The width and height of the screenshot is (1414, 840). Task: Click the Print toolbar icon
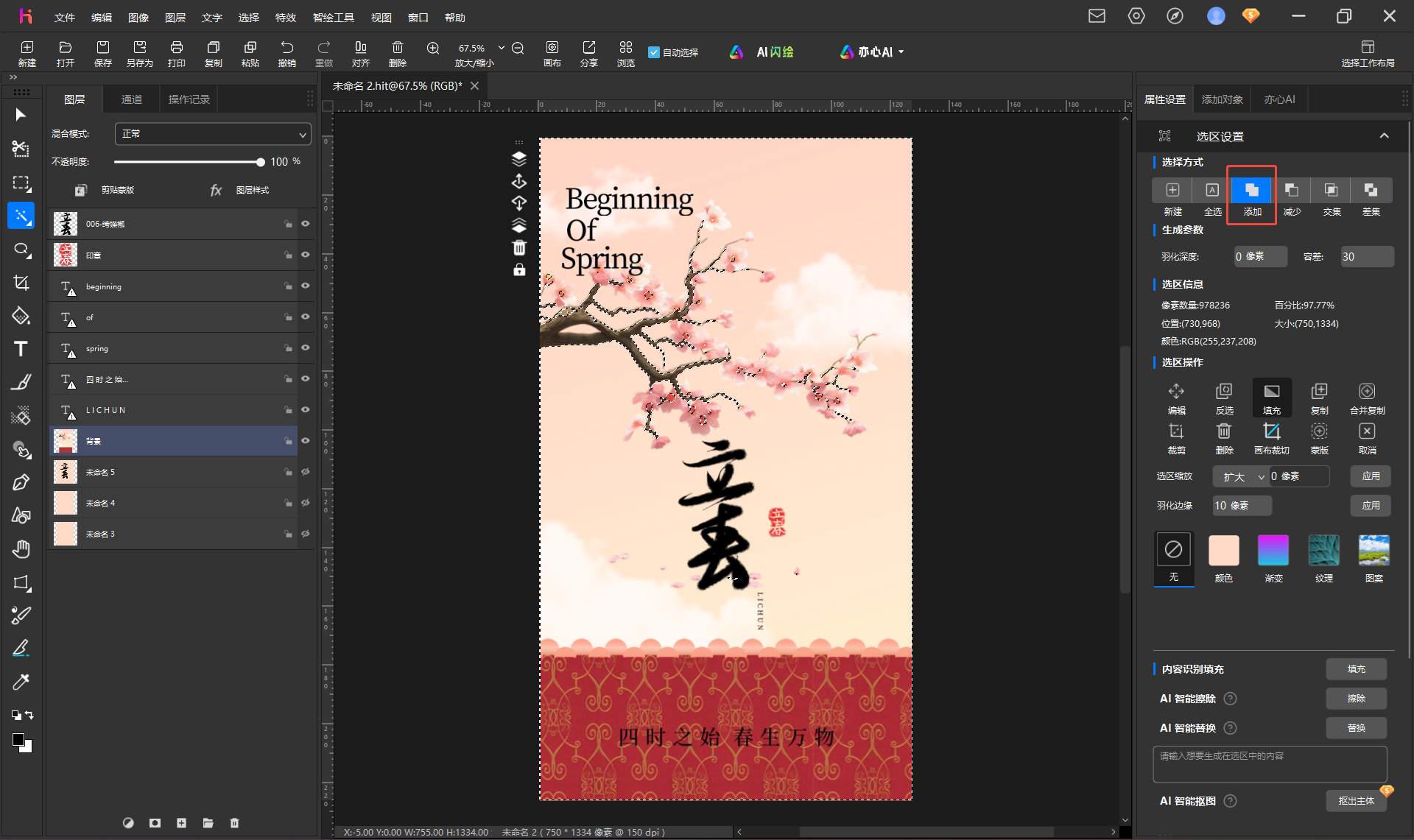176,54
